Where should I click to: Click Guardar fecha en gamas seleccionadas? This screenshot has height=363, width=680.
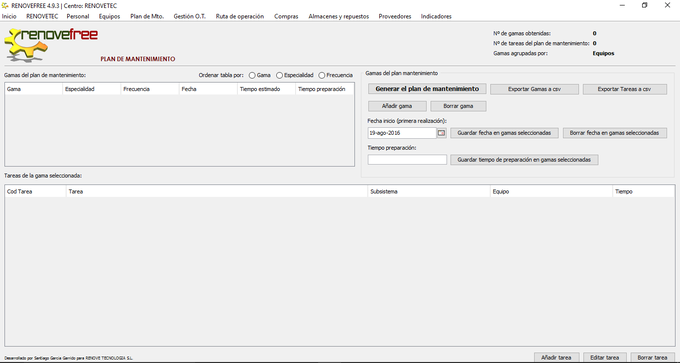(x=504, y=133)
